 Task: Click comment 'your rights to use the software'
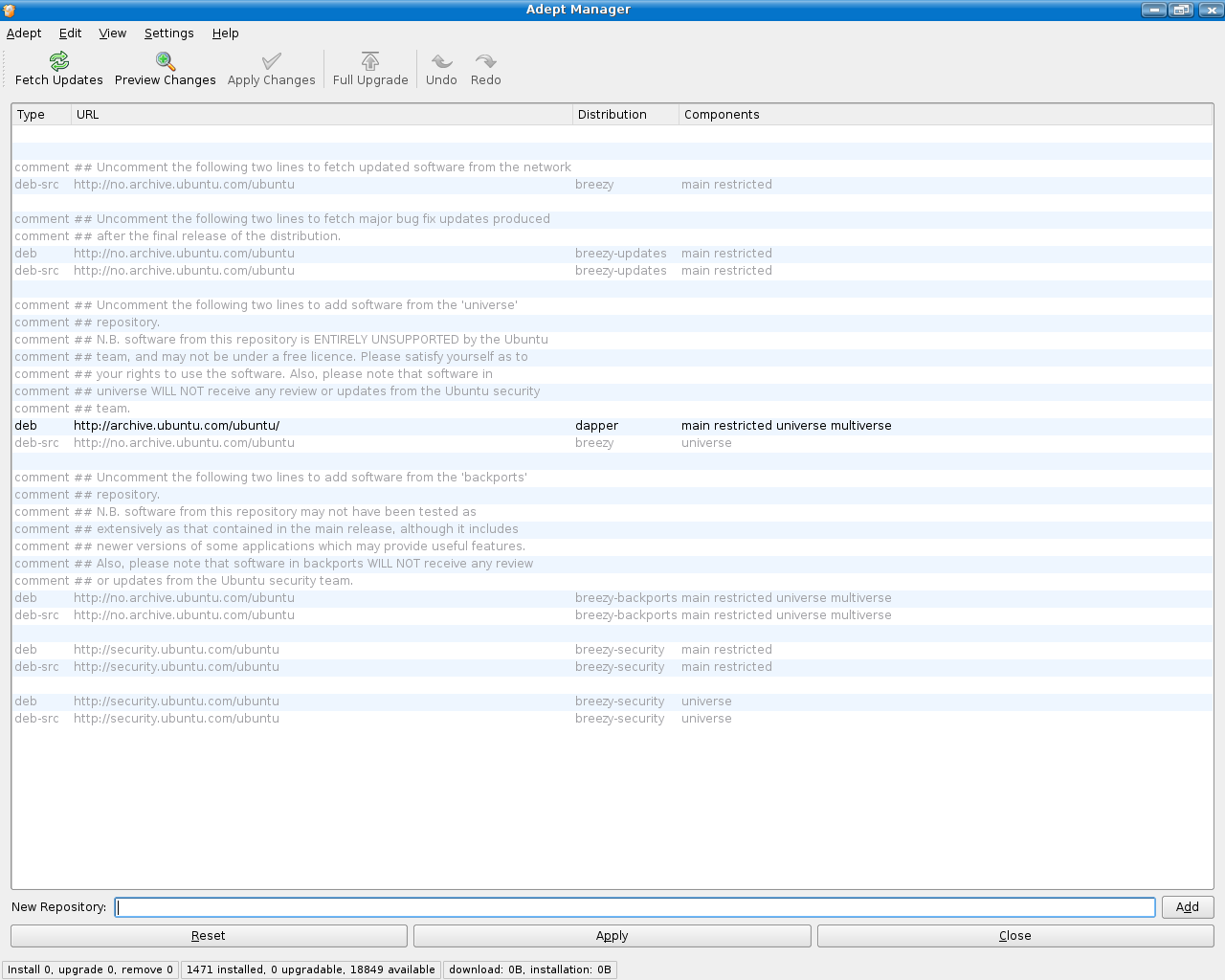coord(283,374)
